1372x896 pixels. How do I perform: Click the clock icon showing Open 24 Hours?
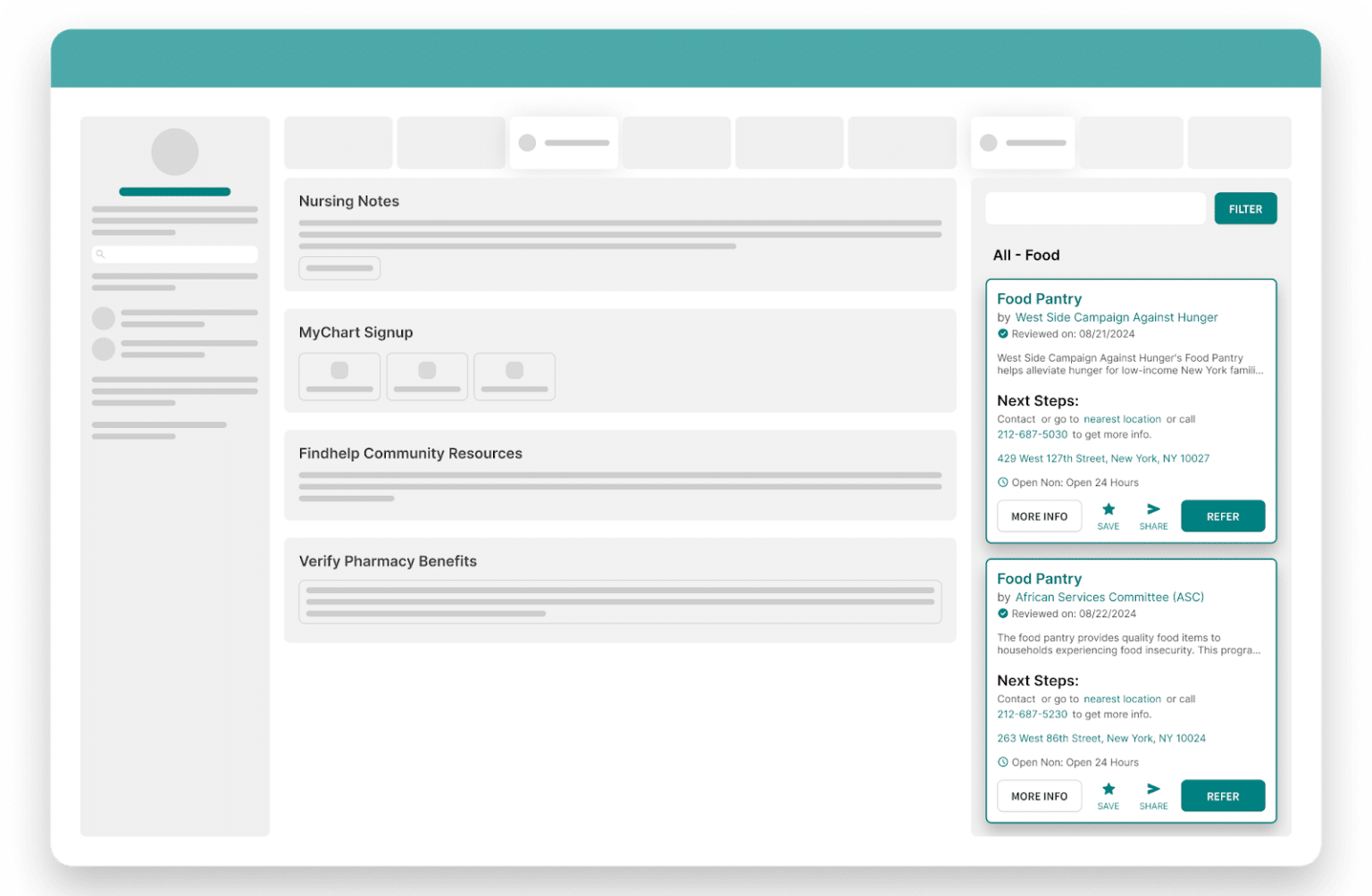coord(1002,482)
